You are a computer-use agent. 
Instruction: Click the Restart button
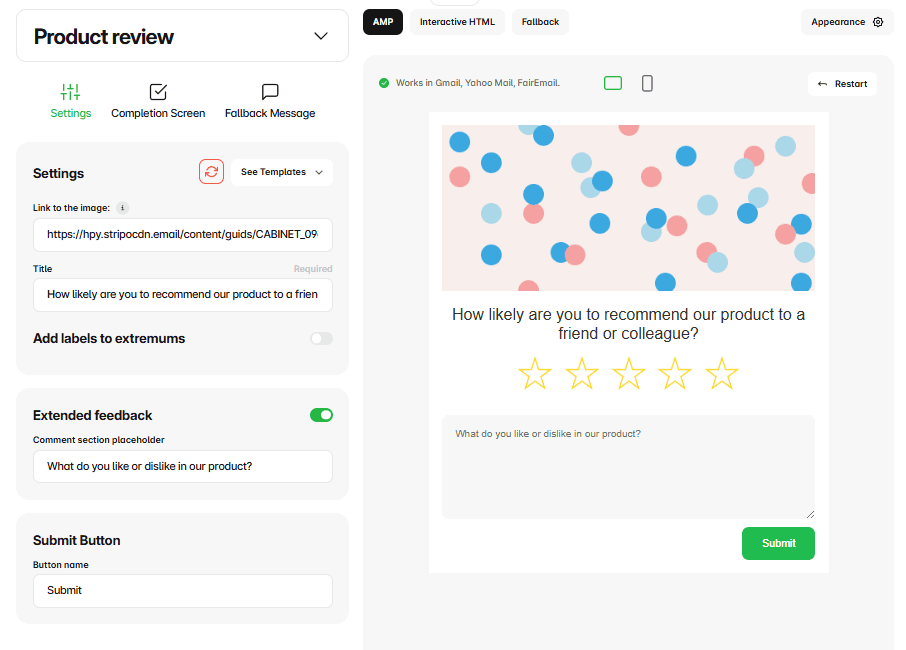point(842,83)
